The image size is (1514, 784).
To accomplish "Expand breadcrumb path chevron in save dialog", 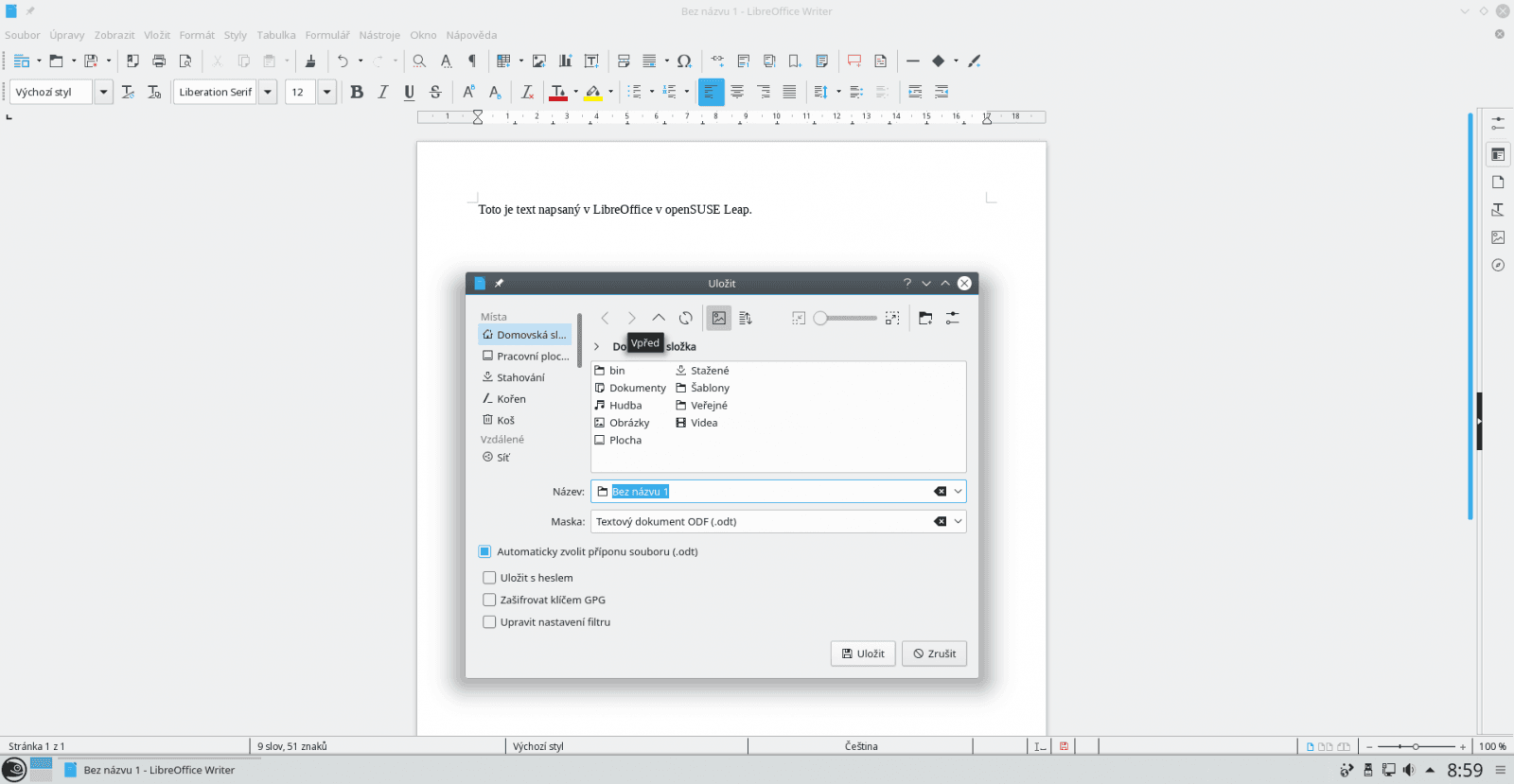I will pyautogui.click(x=596, y=347).
